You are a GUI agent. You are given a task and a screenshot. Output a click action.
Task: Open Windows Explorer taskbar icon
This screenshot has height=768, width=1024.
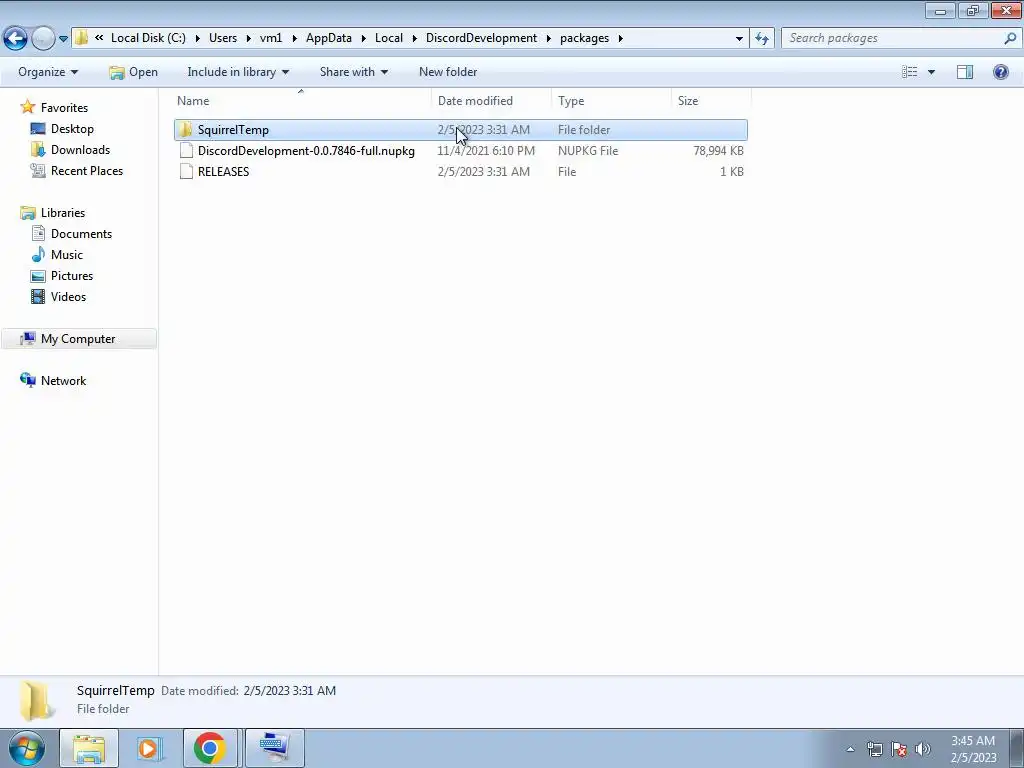(89, 748)
